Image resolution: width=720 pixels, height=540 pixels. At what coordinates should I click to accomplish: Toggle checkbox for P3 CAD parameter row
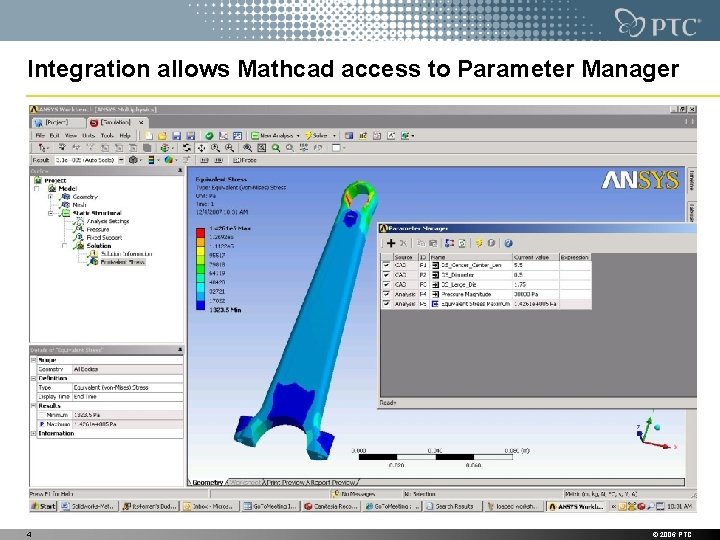[386, 284]
